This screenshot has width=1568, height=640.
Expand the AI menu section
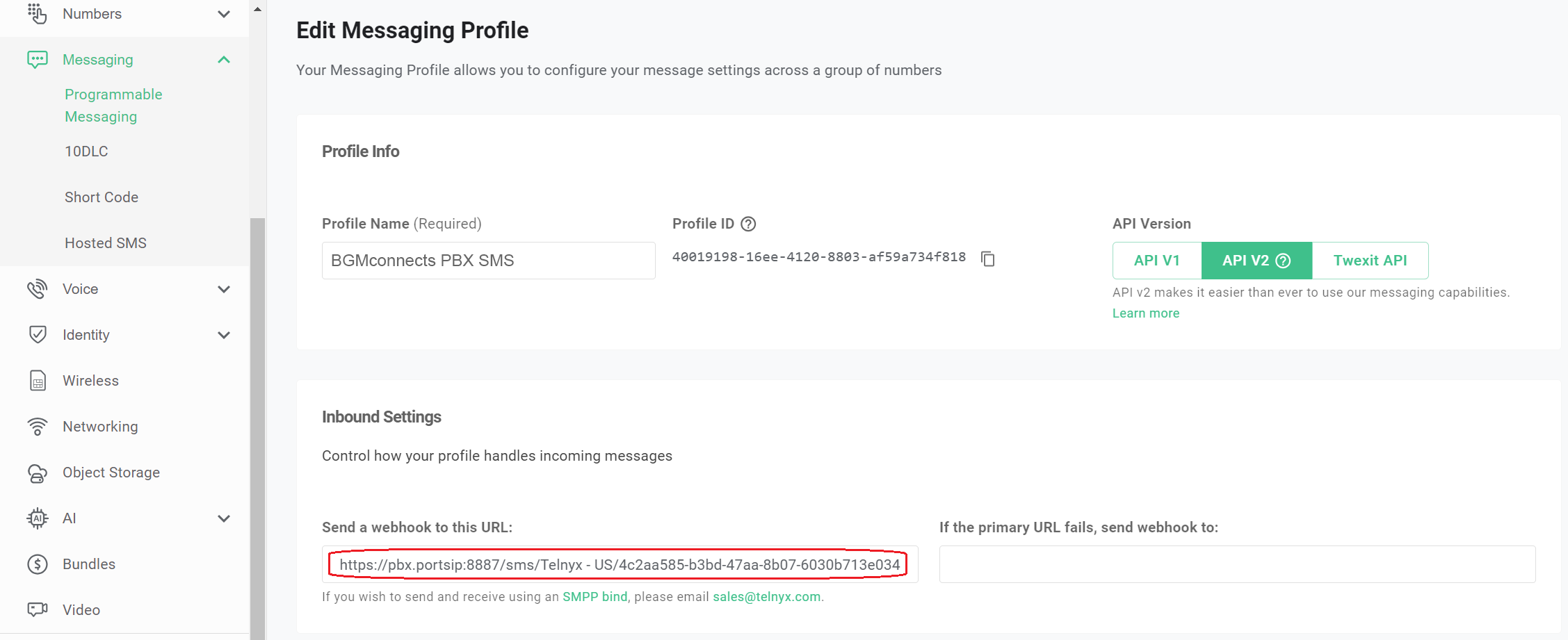tap(224, 518)
